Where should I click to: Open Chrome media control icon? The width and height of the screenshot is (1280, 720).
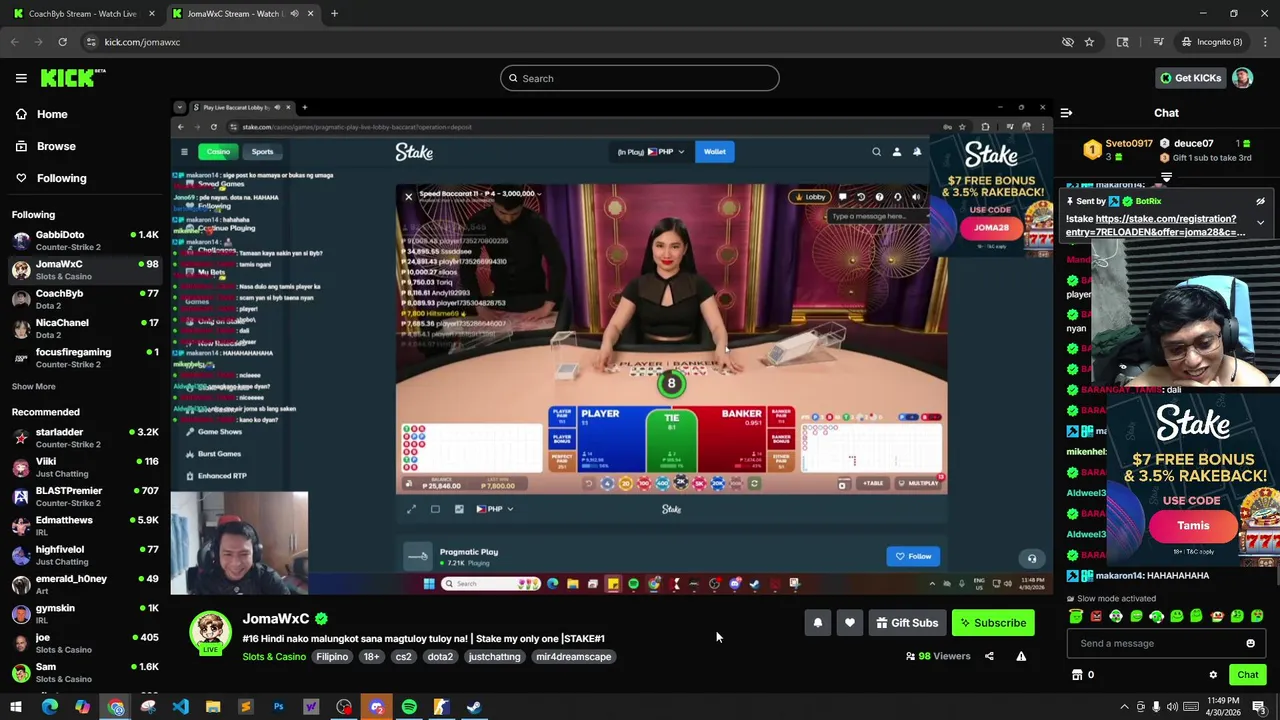coord(1158,42)
